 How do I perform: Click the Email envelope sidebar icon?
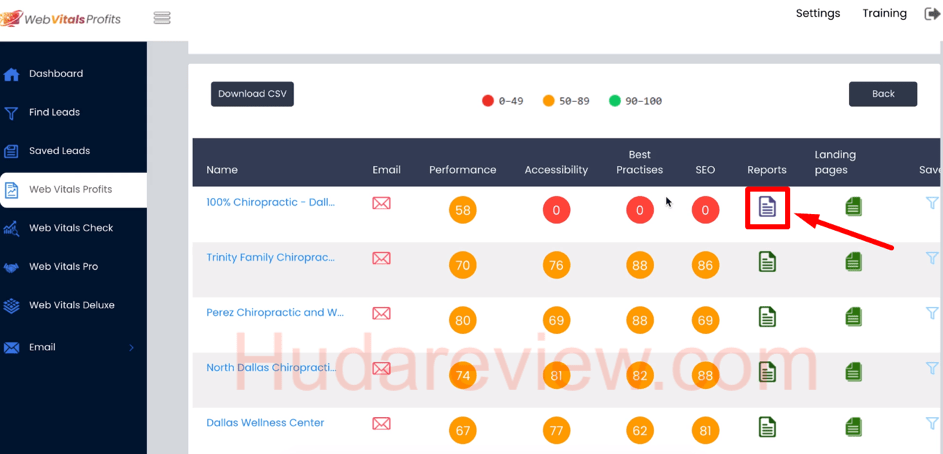11,348
